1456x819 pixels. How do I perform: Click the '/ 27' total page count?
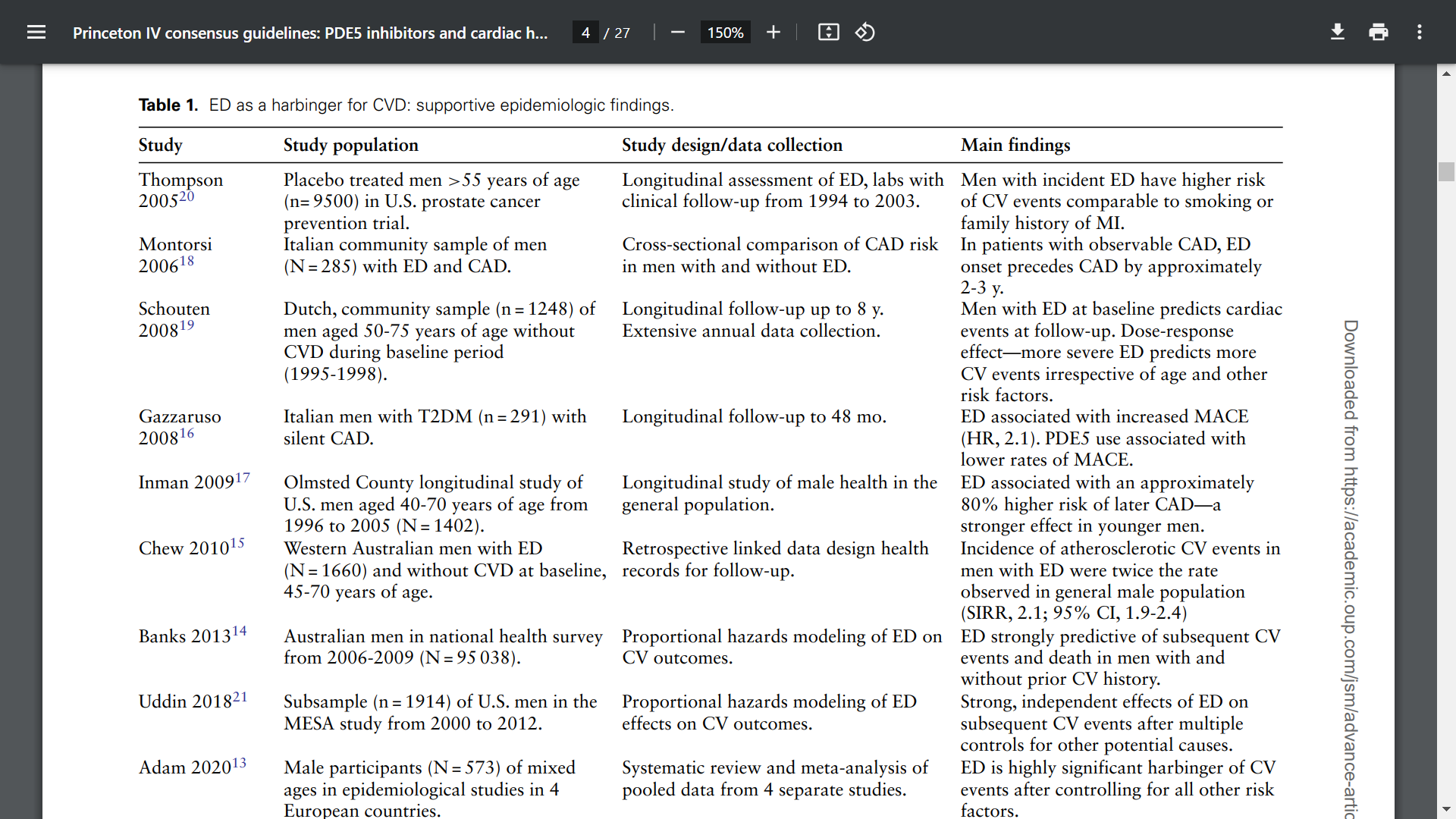[x=617, y=33]
